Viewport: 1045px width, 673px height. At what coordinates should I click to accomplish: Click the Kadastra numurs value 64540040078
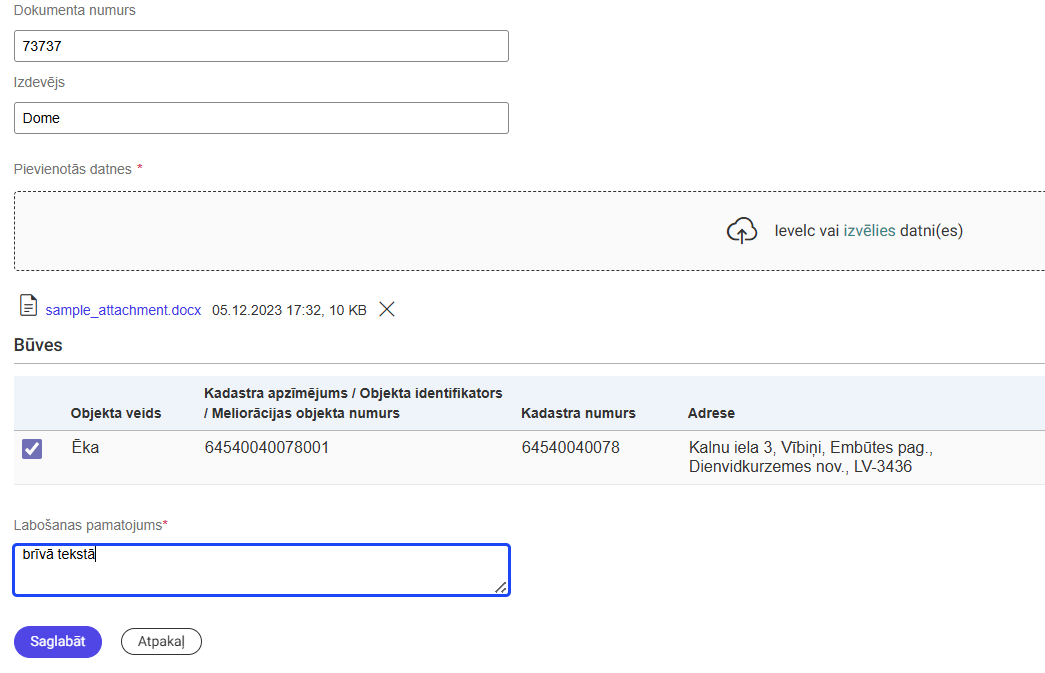click(x=570, y=448)
